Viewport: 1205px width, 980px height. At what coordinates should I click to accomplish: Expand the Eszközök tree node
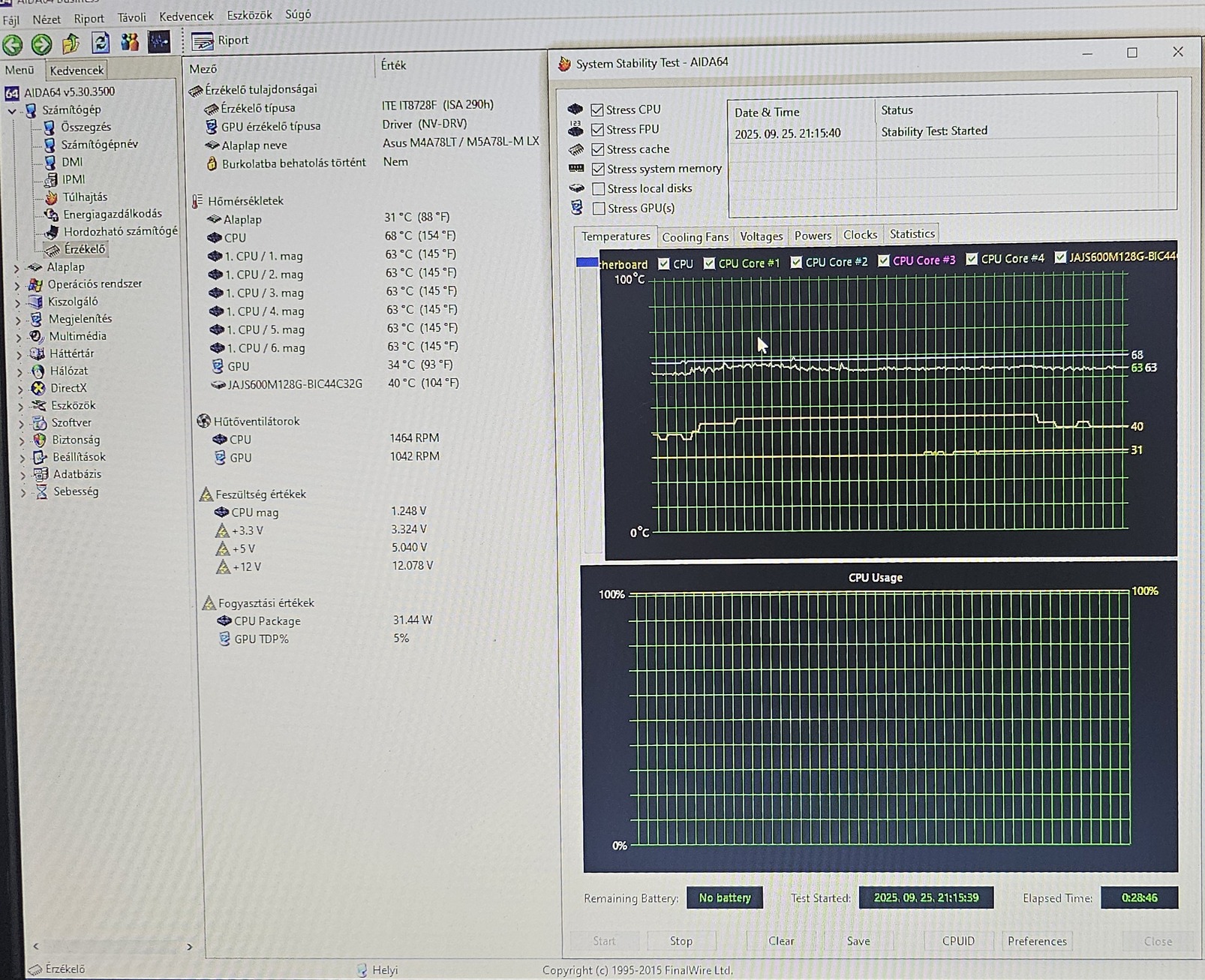pyautogui.click(x=21, y=406)
